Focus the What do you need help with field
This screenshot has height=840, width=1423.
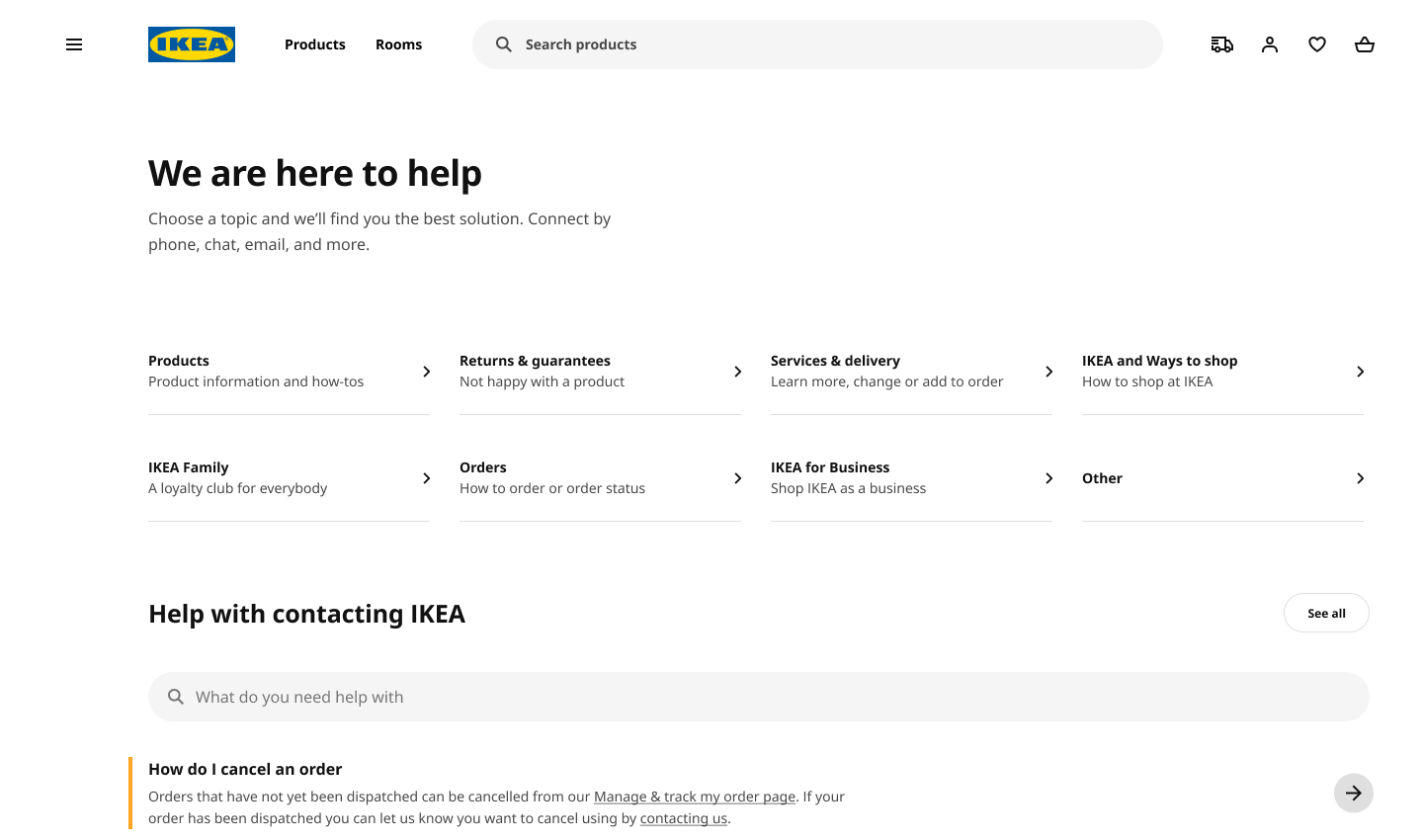[x=759, y=697]
